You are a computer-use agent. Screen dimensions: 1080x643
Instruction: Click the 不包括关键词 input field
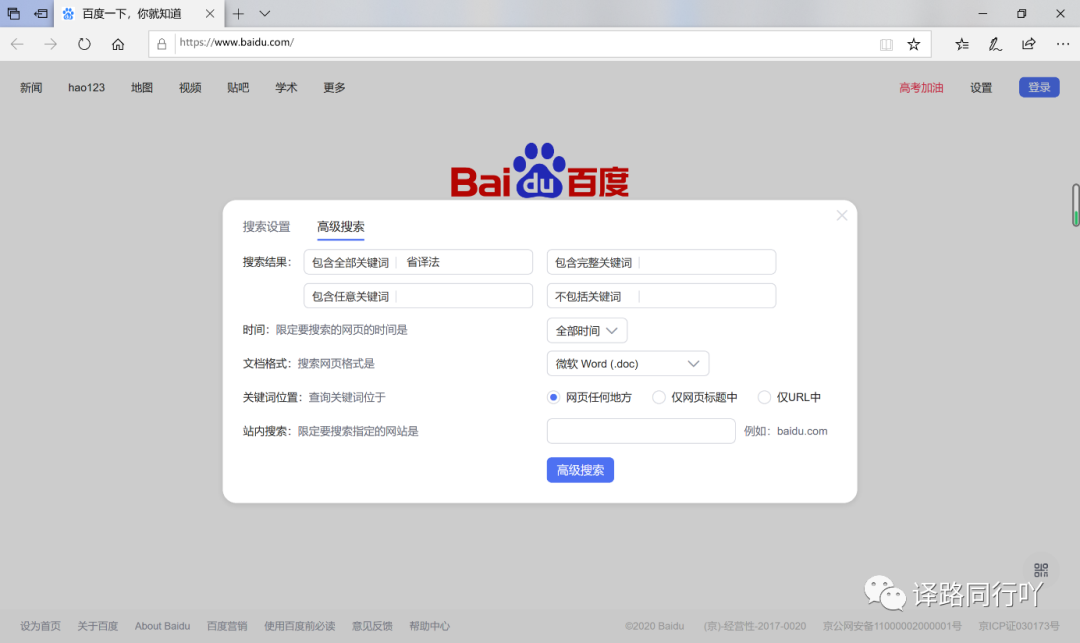661,296
